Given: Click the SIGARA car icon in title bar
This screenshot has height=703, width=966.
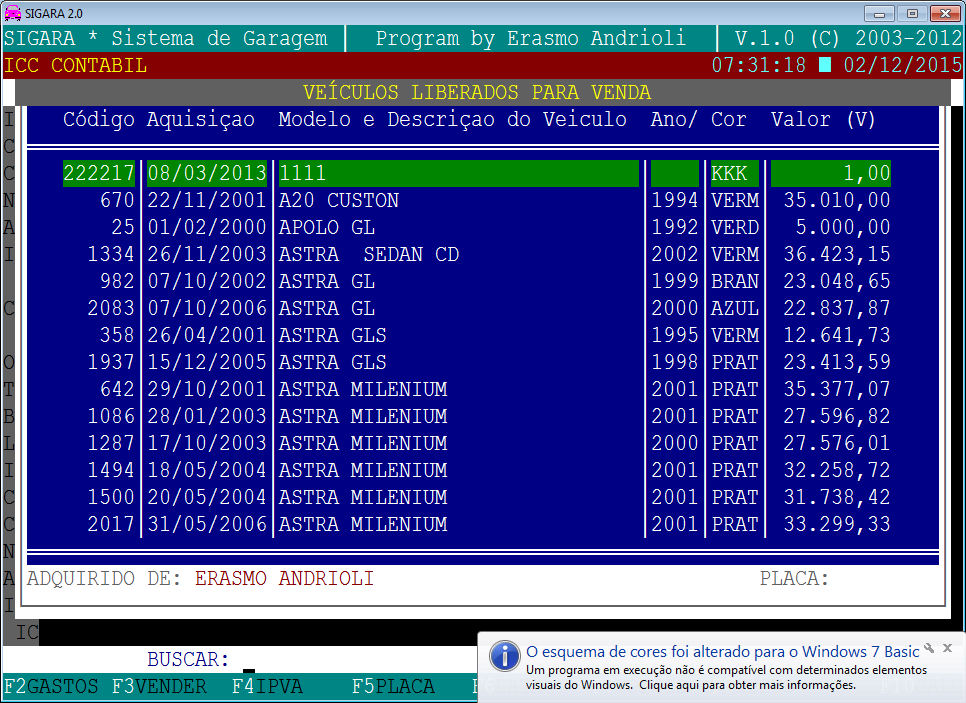Looking at the screenshot, I should click(13, 12).
